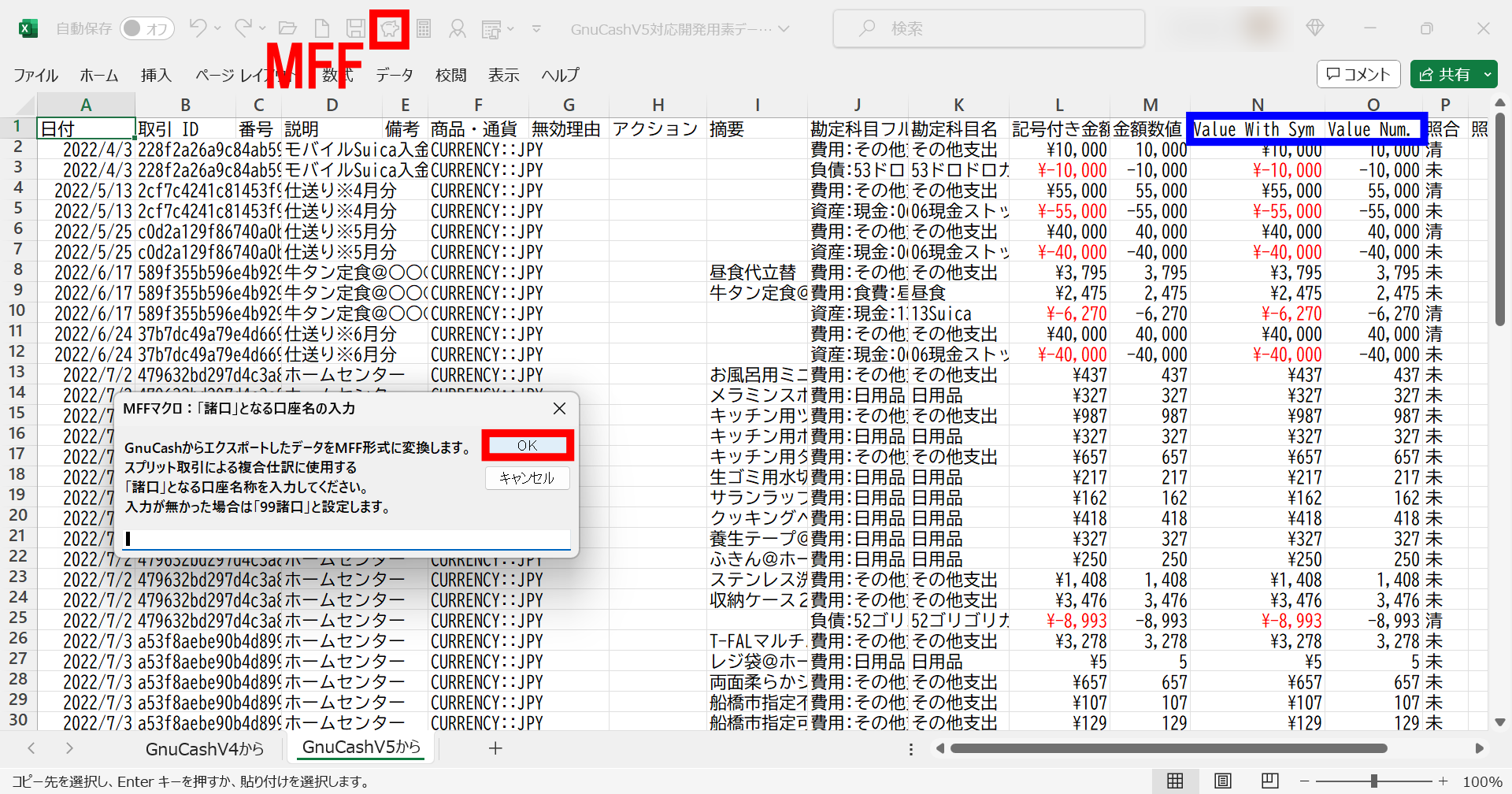Screen dimensions: 1512x794
Task: Click the 金額数値 header cell
Action: pos(1149,129)
